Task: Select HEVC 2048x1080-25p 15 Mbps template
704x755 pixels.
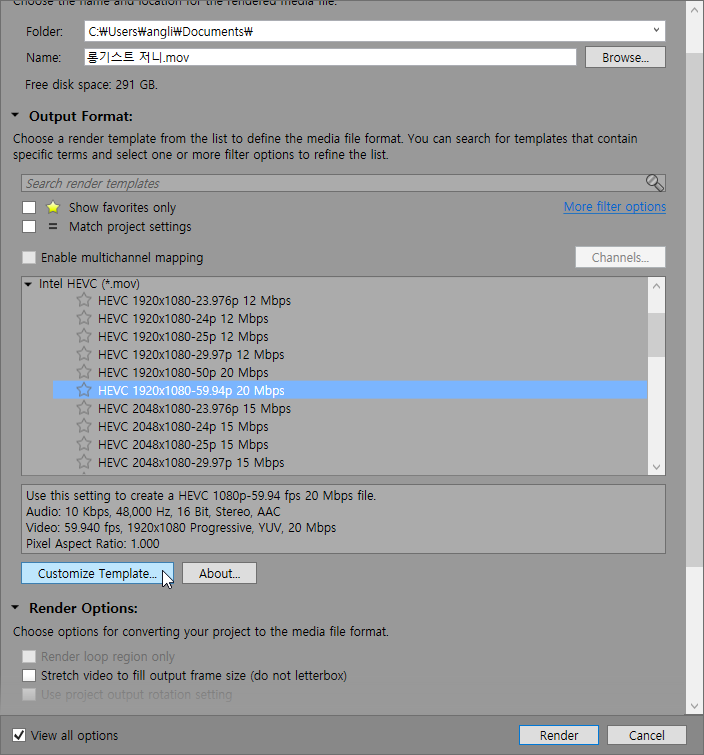Action: (183, 444)
